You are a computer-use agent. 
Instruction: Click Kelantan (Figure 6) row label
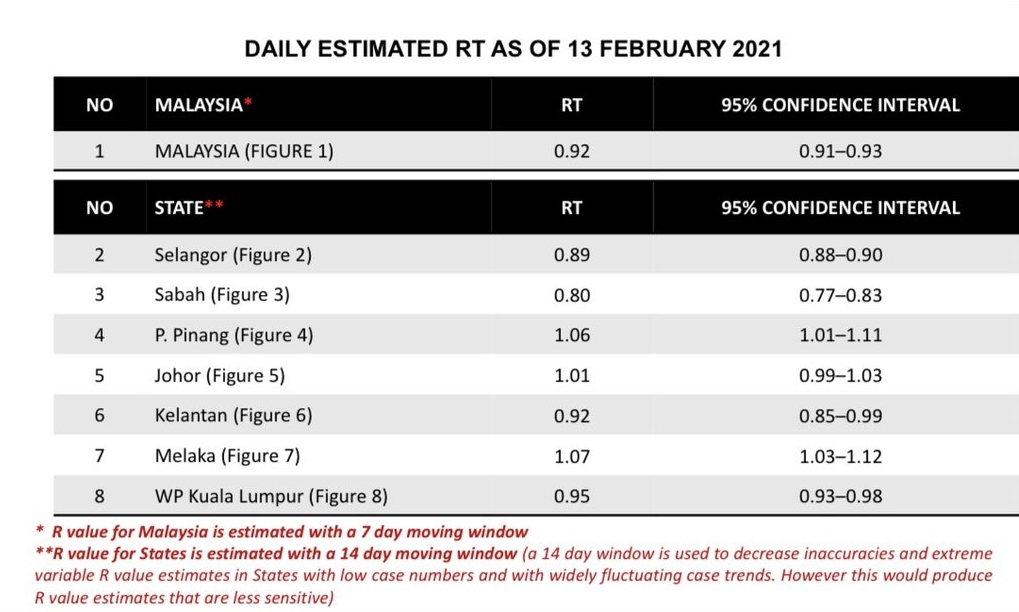(x=234, y=415)
